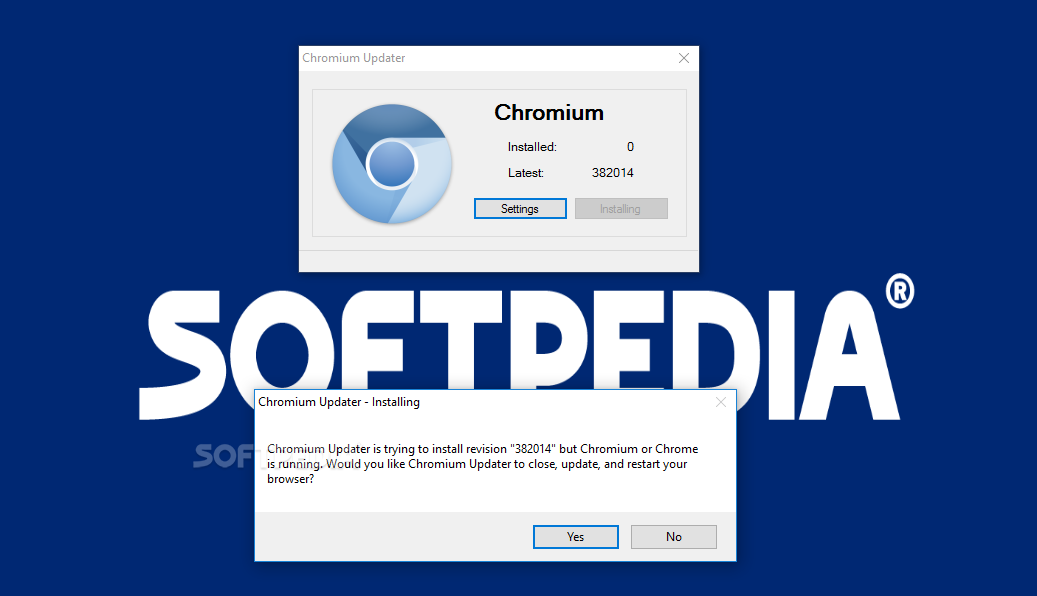
Task: Click the Installed: label
Action: (x=532, y=147)
